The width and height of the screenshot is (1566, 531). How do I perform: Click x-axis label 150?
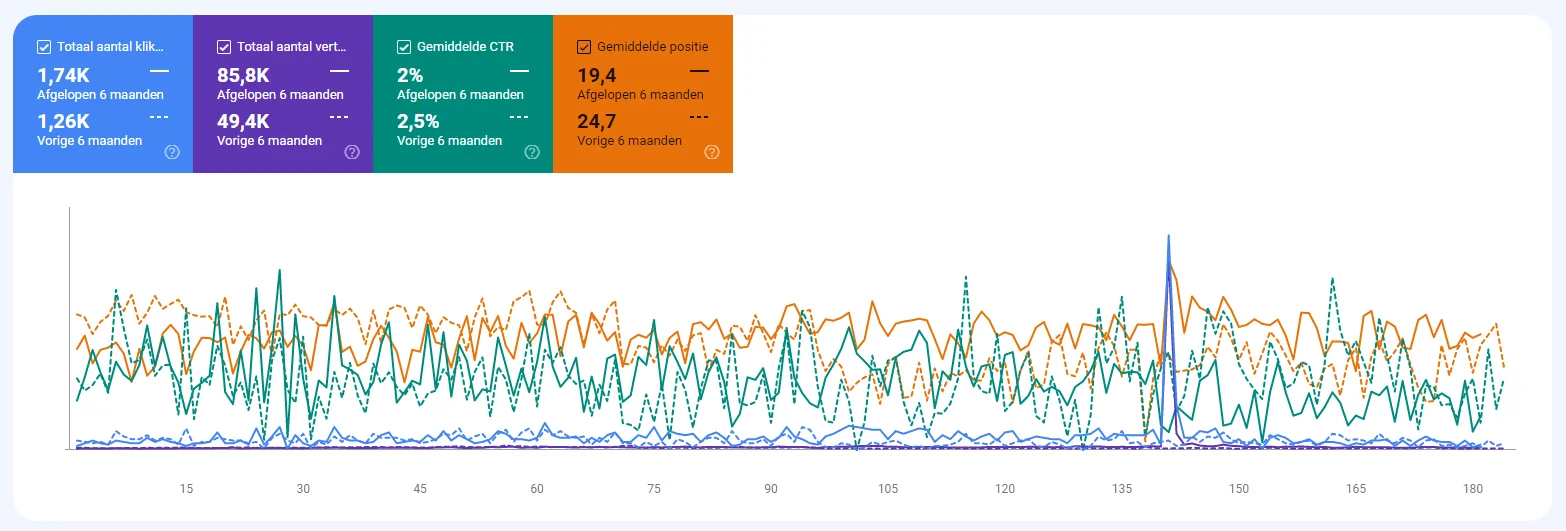tap(1239, 489)
